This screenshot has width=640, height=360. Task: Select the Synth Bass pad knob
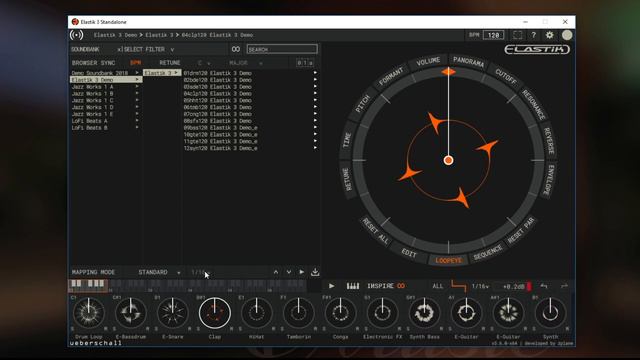[x=424, y=313]
